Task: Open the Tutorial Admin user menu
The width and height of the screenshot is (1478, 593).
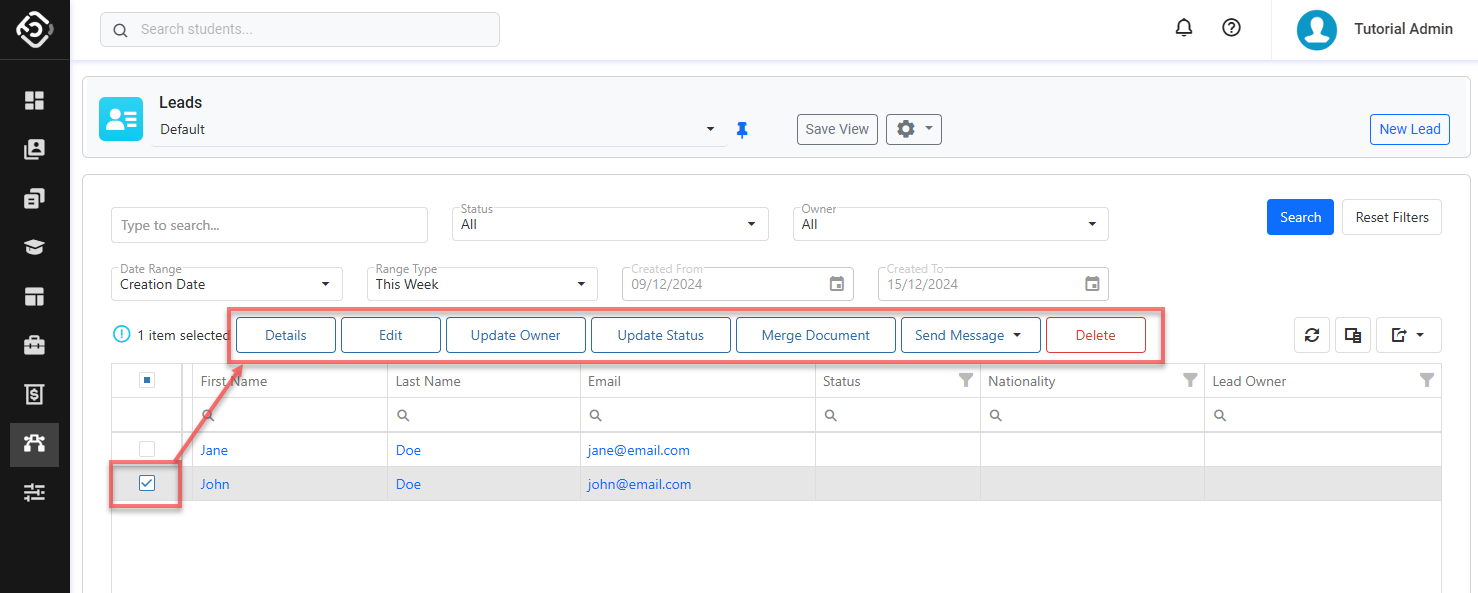Action: pyautogui.click(x=1376, y=29)
